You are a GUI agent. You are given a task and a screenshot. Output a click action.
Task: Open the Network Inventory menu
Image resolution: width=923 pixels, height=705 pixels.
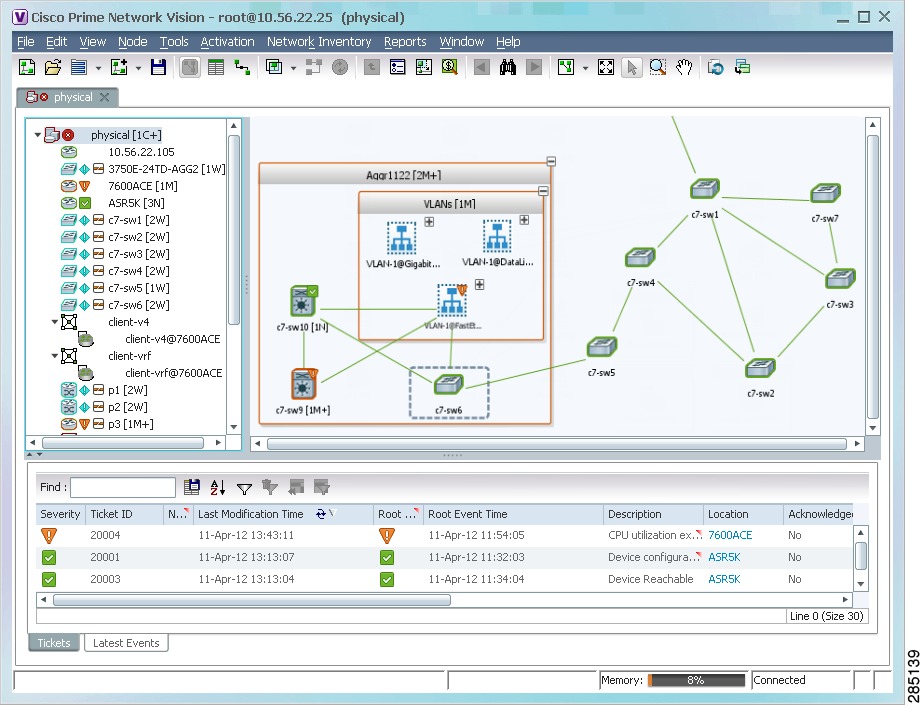(319, 42)
